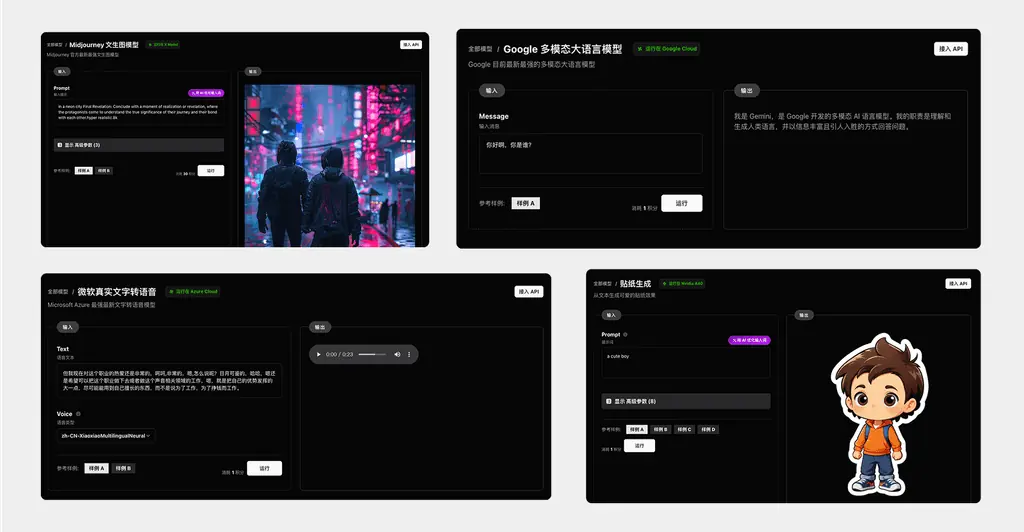Viewport: 1024px width, 532px height.
Task: Select 样例 B in the text-to-speech panel
Action: (x=123, y=468)
